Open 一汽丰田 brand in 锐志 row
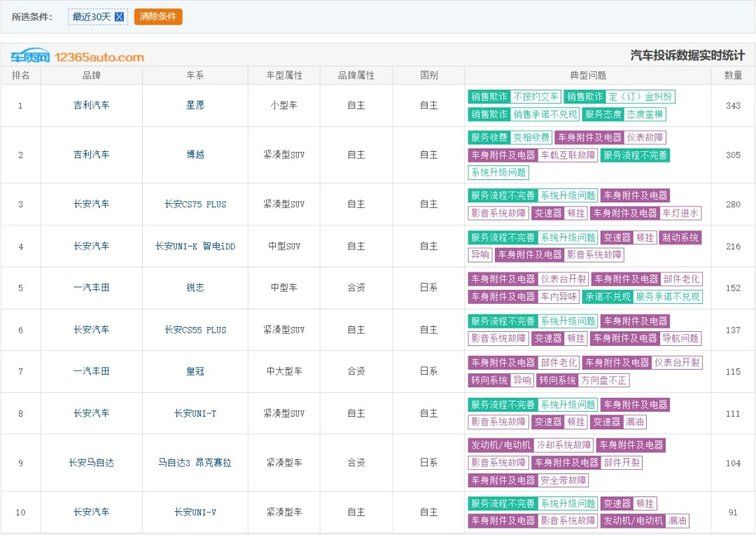 [92, 288]
